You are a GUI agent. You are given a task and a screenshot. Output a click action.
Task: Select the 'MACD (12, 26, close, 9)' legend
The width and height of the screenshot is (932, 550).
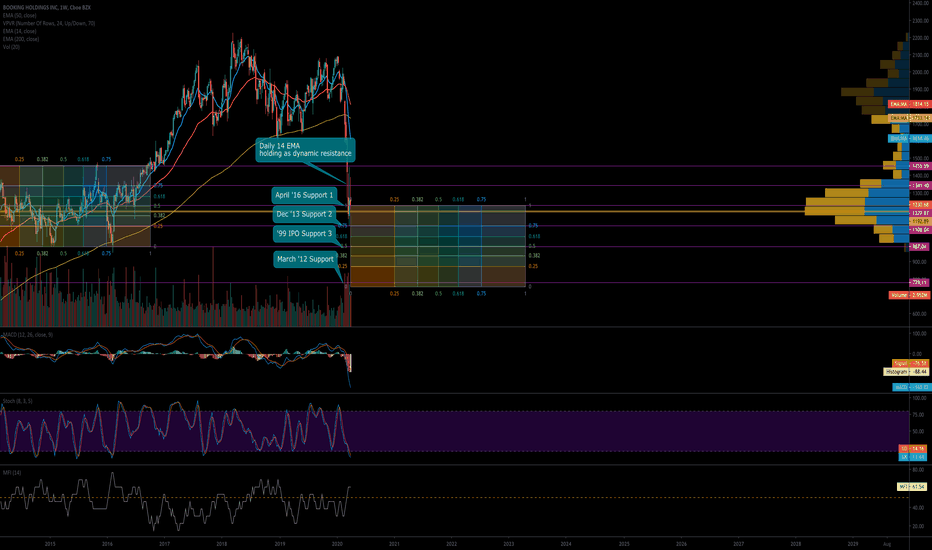(x=27, y=335)
